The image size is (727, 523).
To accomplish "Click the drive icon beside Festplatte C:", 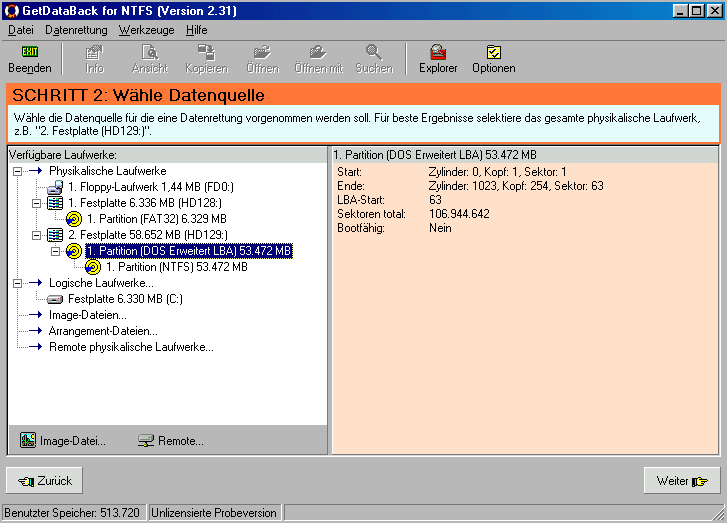I will [x=55, y=300].
